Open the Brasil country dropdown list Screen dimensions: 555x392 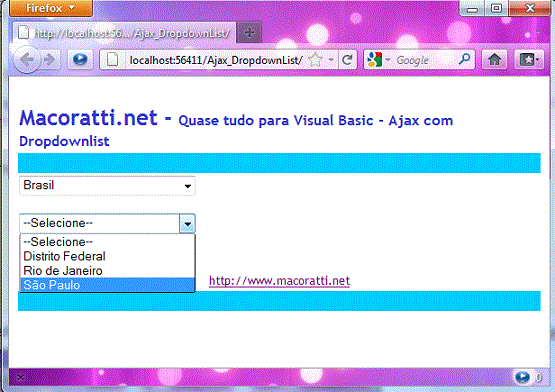[x=107, y=186]
